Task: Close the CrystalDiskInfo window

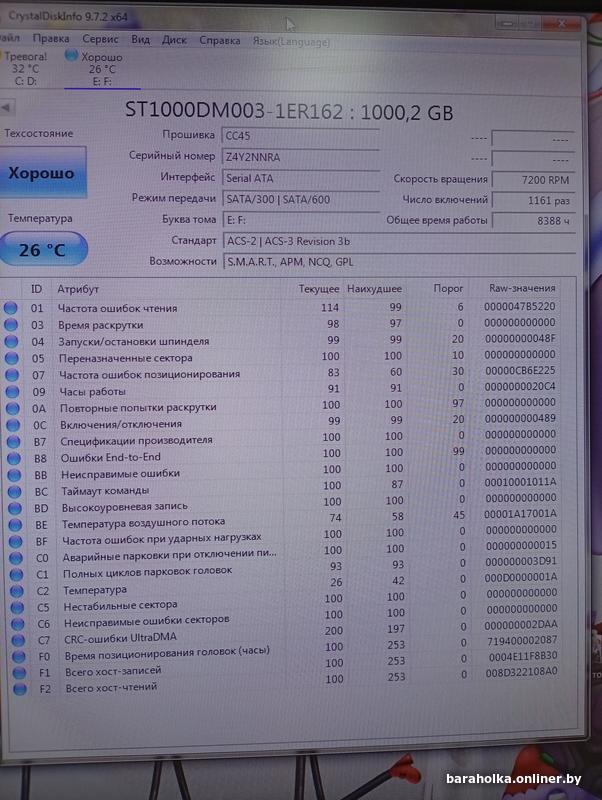Action: point(561,23)
